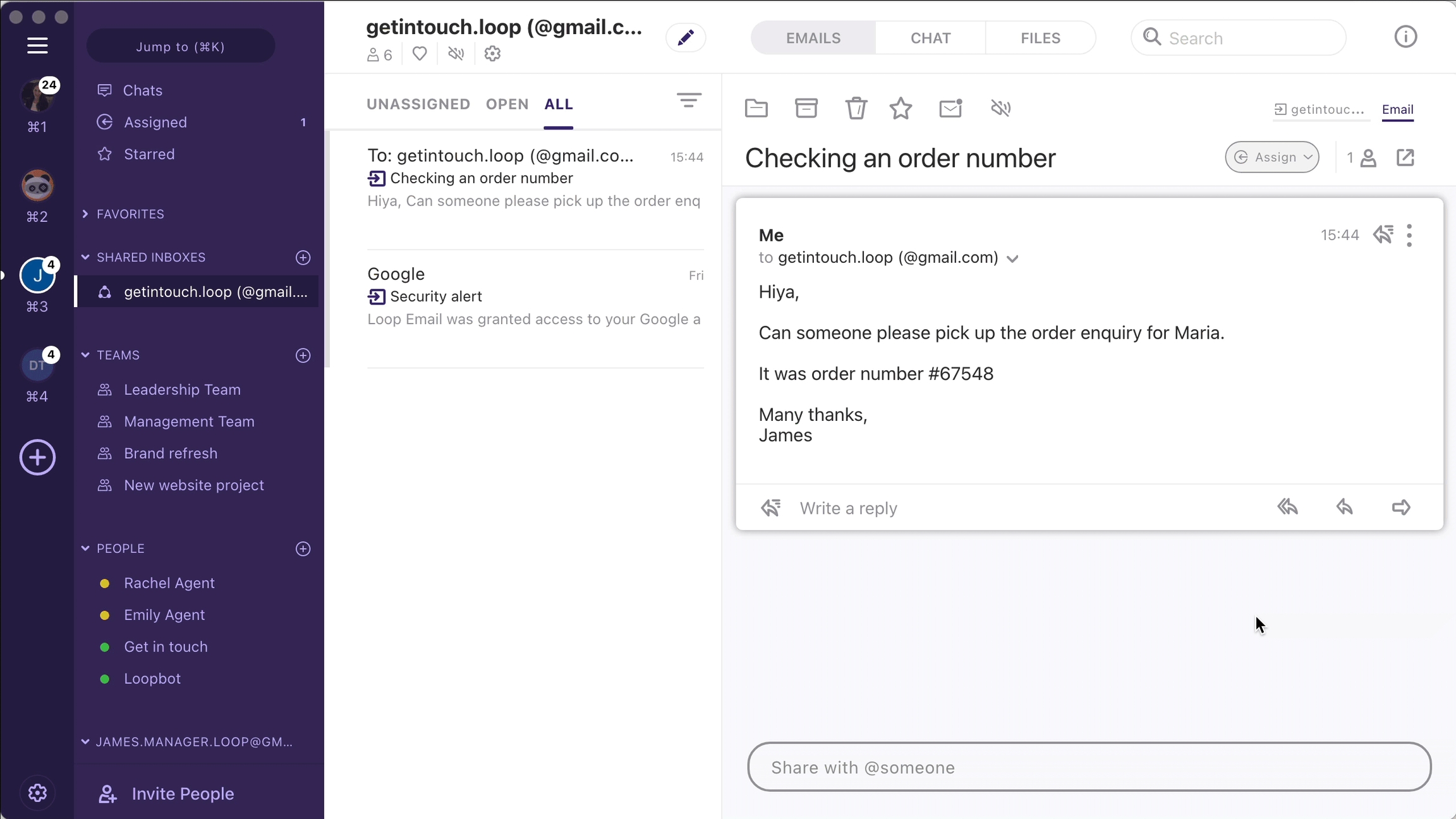Delete the email with trash icon

click(856, 108)
